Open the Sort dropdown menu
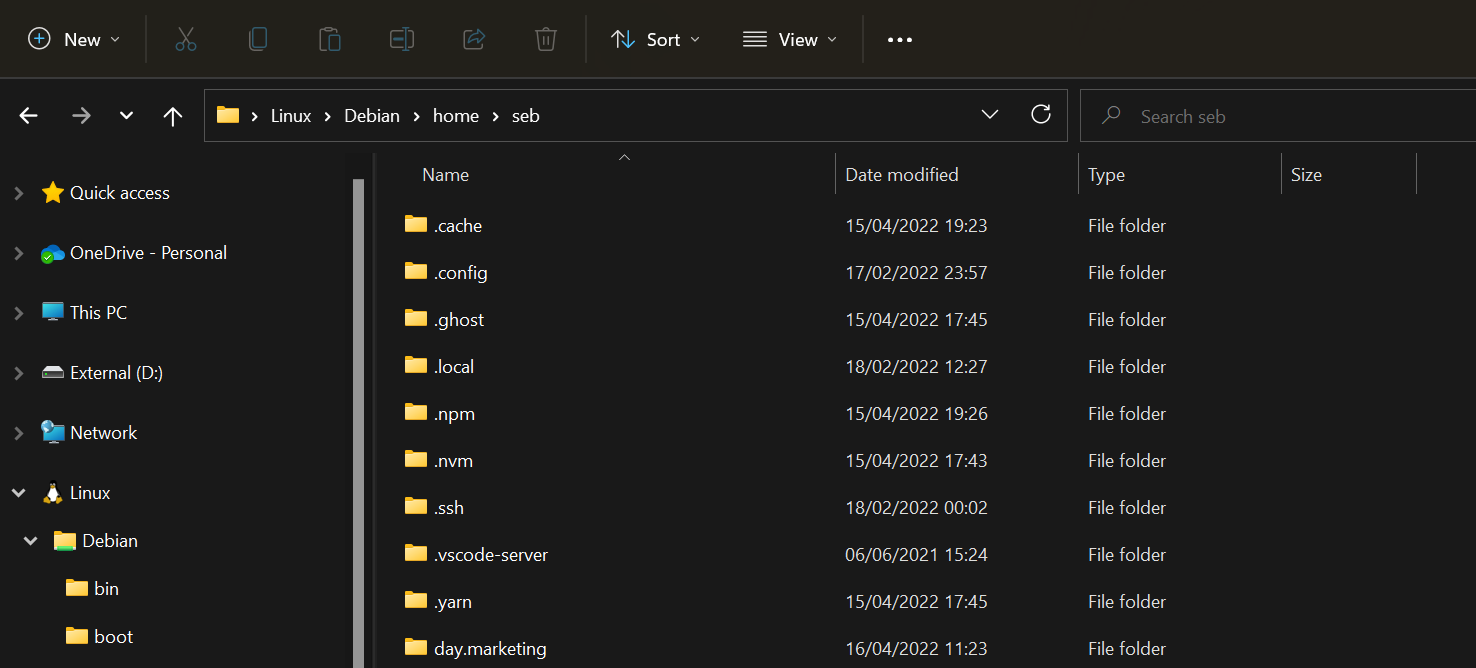 [x=655, y=39]
